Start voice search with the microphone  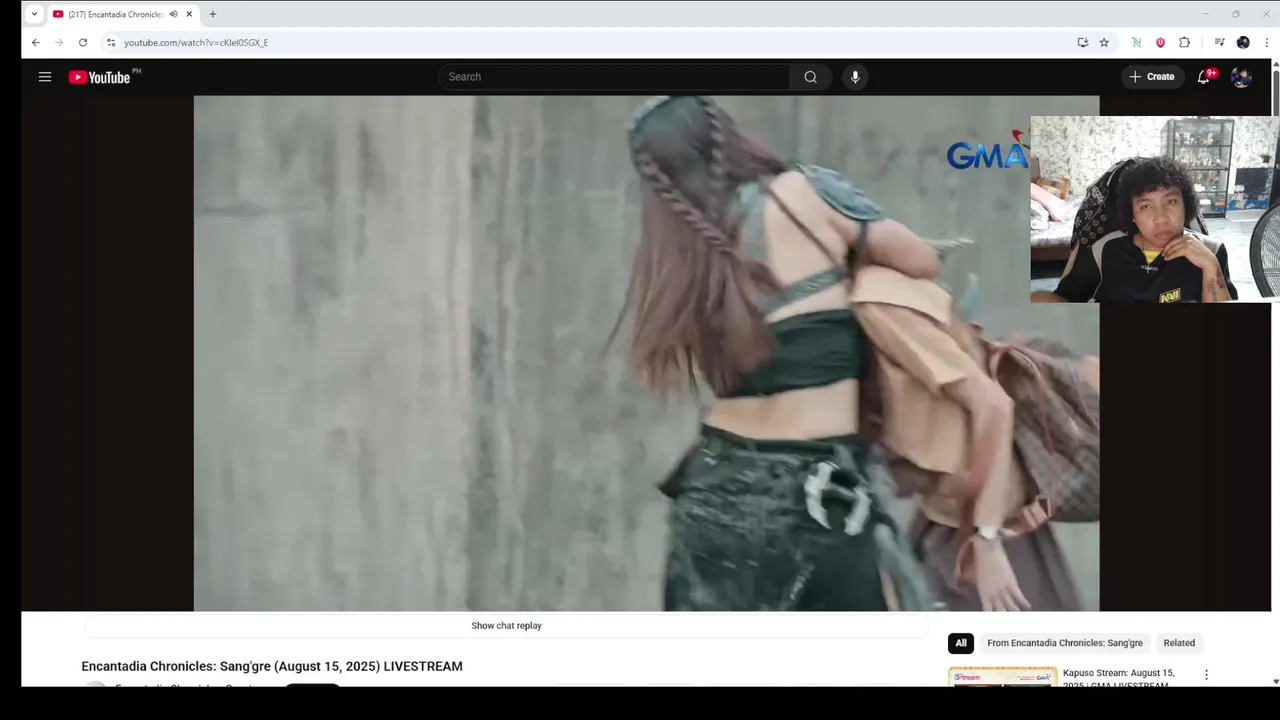coord(855,77)
